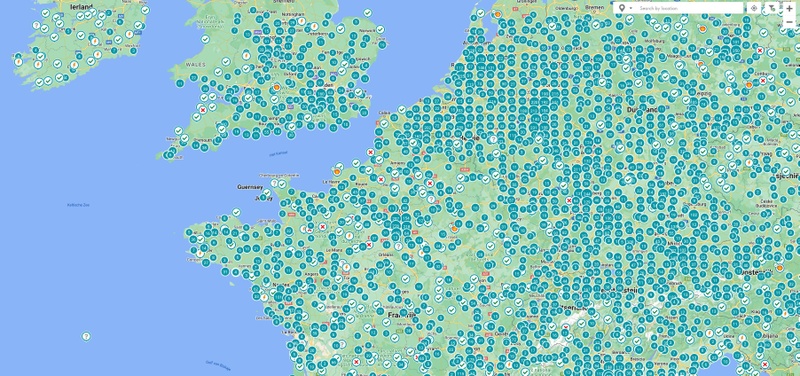Select red X marker in bottom-right corner
The height and width of the screenshot is (376, 800).
765,364
